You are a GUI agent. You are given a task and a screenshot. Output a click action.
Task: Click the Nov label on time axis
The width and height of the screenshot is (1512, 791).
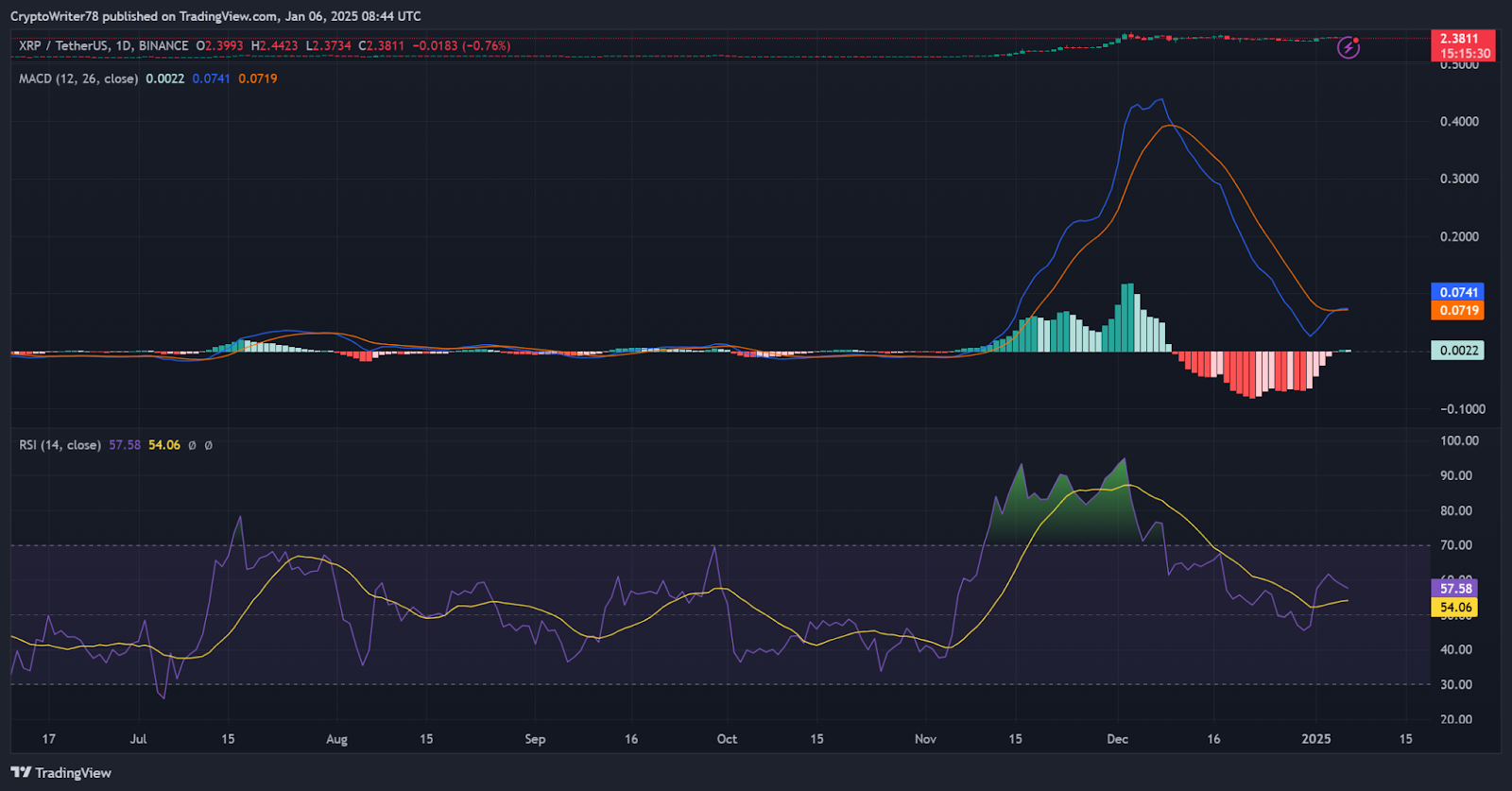tap(925, 739)
